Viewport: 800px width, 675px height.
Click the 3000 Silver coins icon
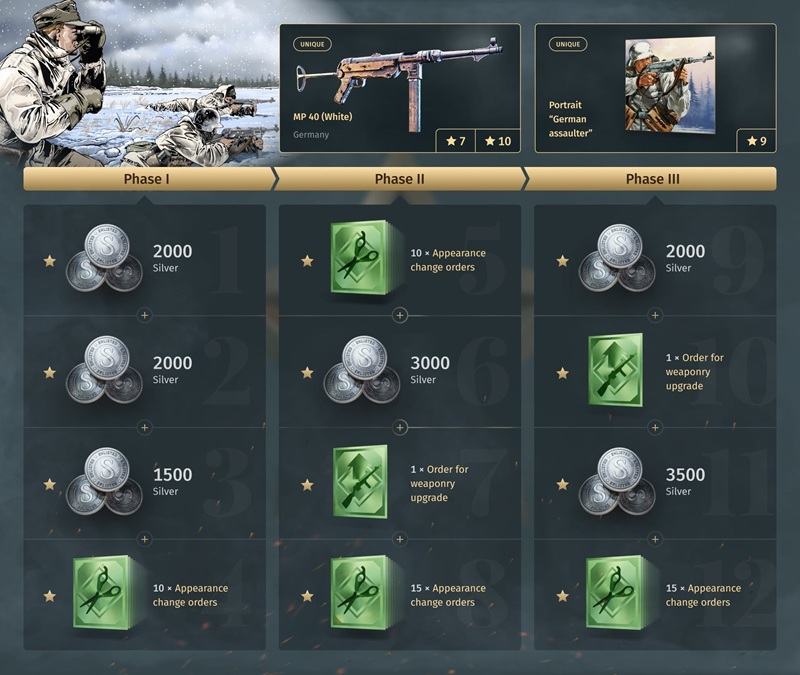(x=362, y=369)
